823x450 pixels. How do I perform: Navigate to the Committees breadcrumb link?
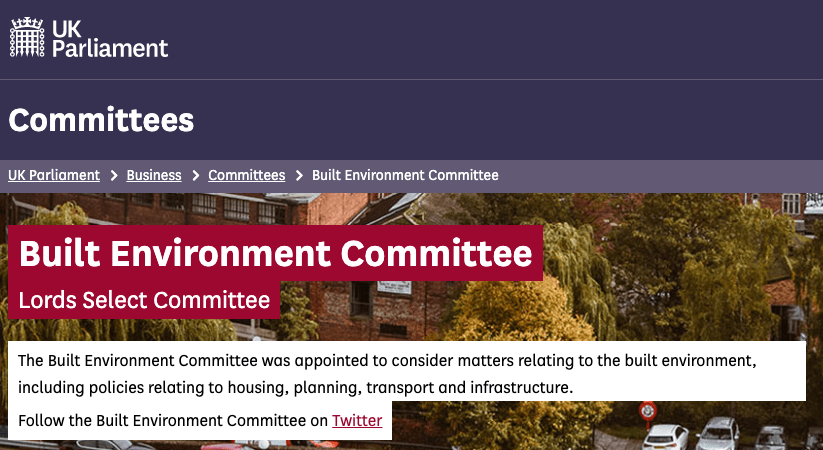point(246,175)
